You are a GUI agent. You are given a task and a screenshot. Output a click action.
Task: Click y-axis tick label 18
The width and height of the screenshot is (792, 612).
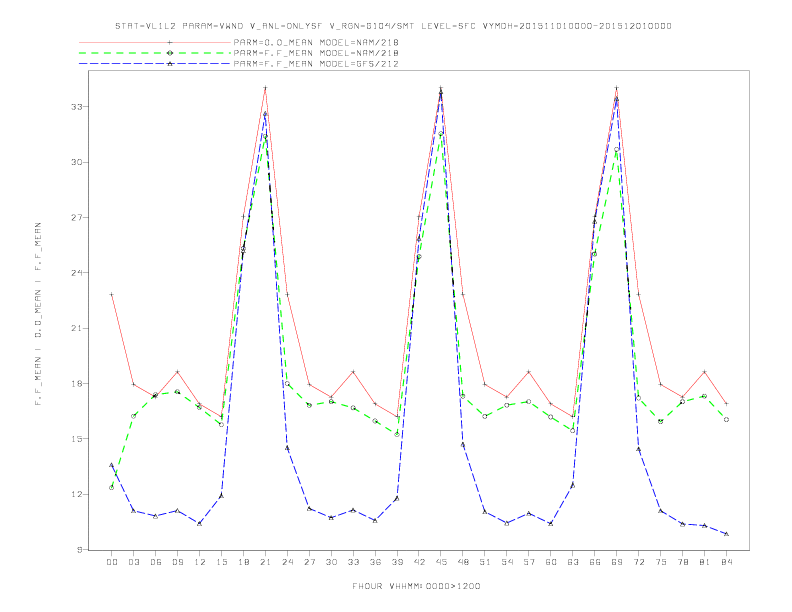tap(76, 383)
